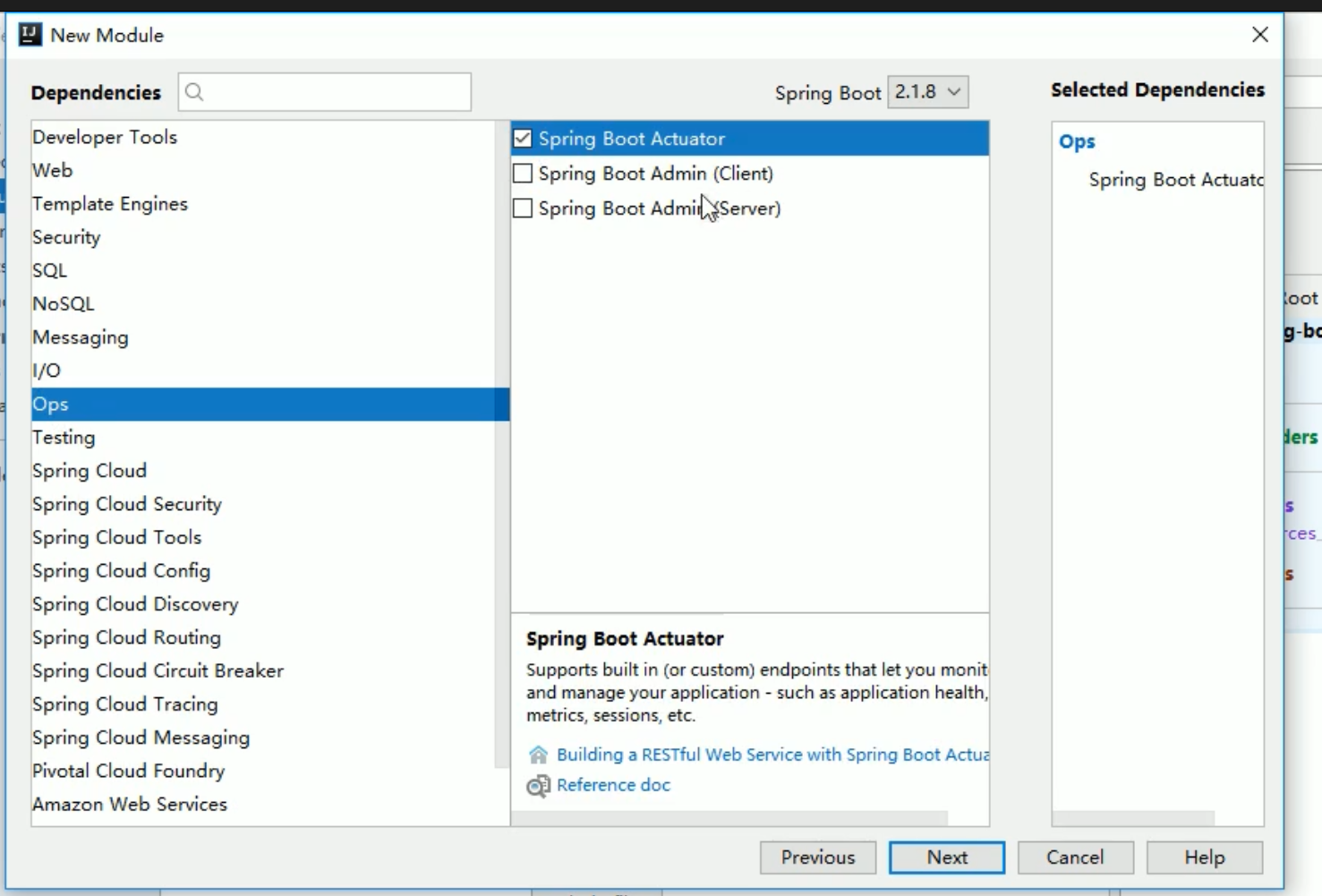Go back with Previous button
The image size is (1322, 896).
pyautogui.click(x=817, y=858)
